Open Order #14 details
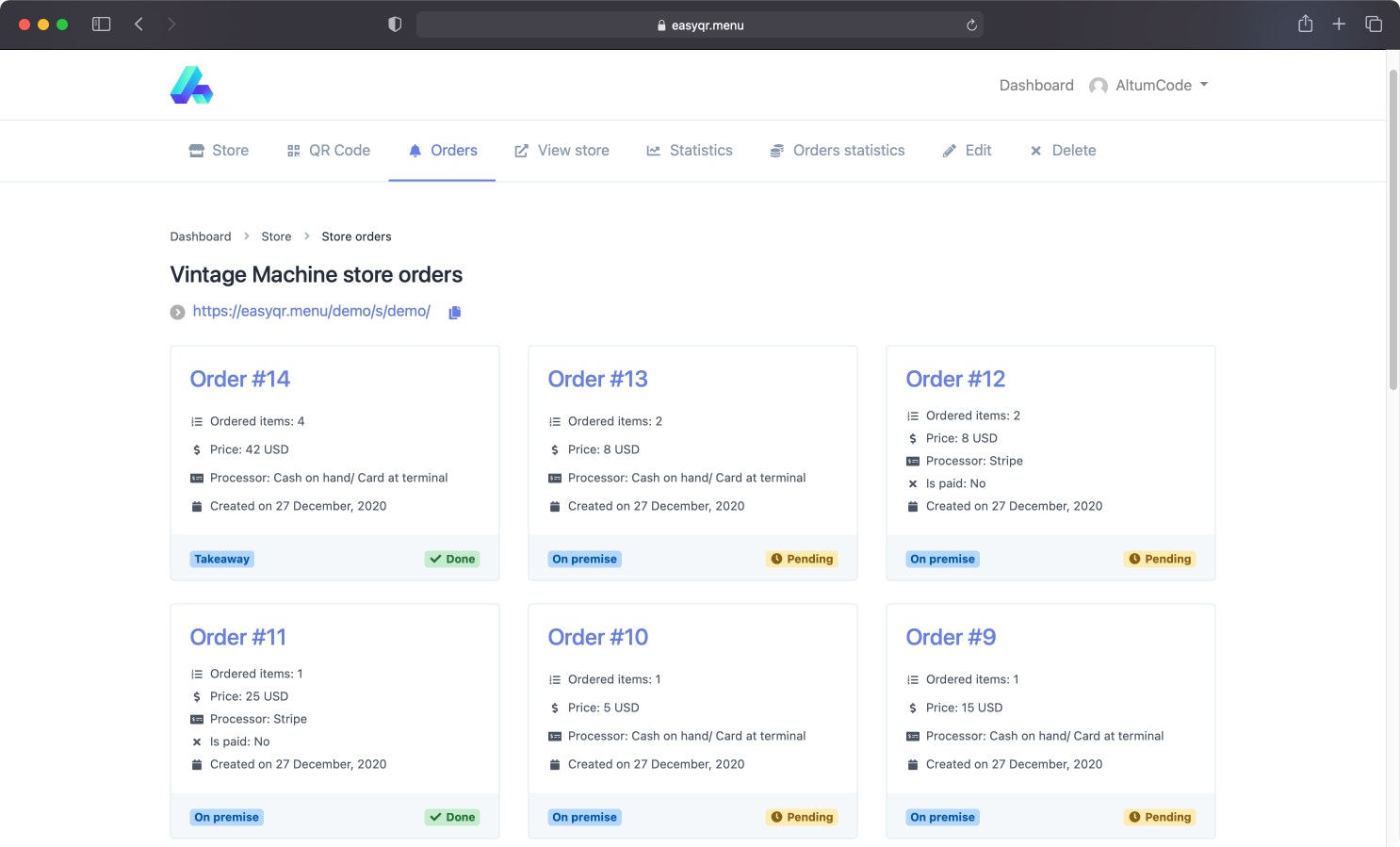1400x847 pixels. [240, 379]
